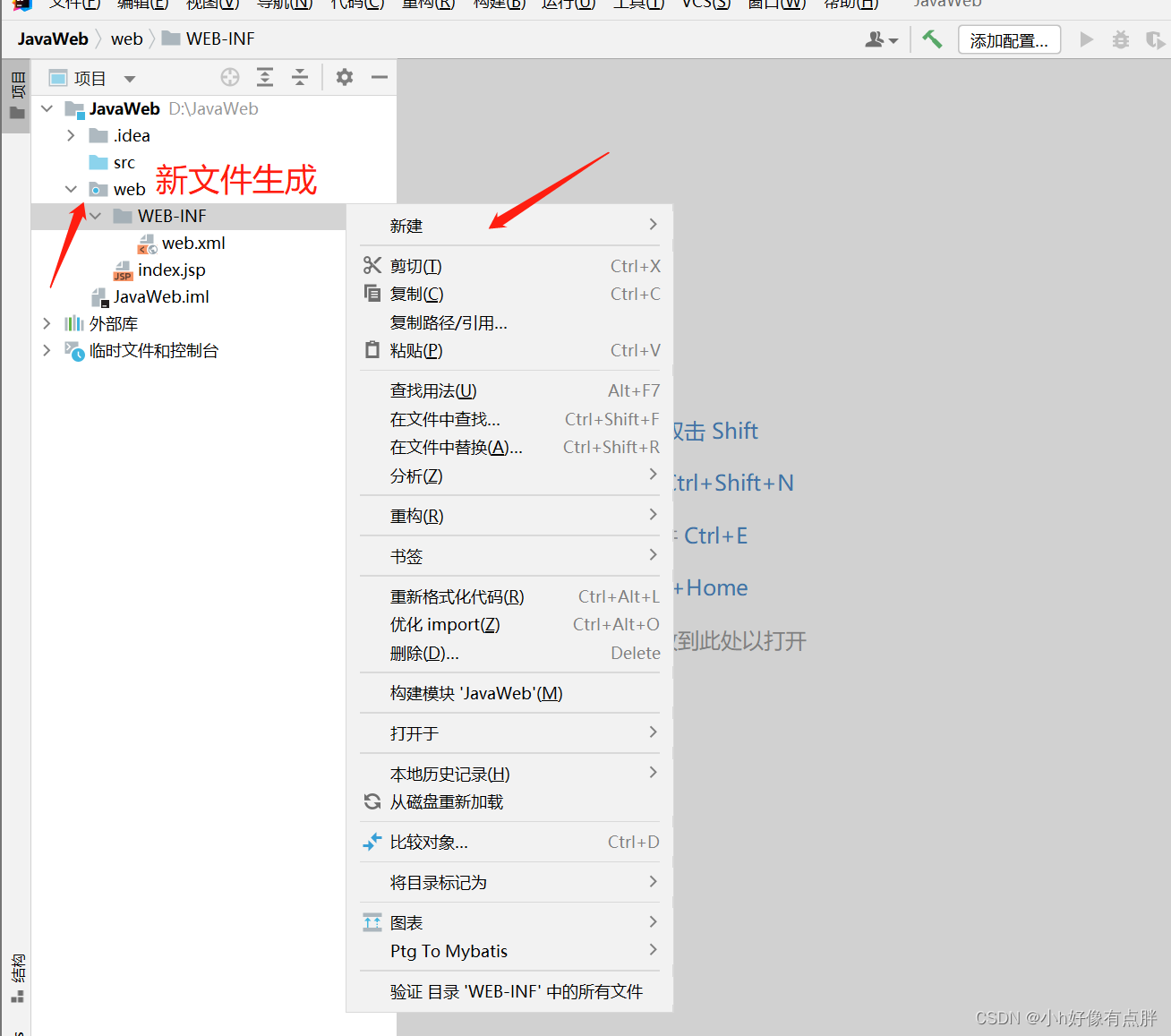Click the 添加配置... button

click(x=1009, y=39)
